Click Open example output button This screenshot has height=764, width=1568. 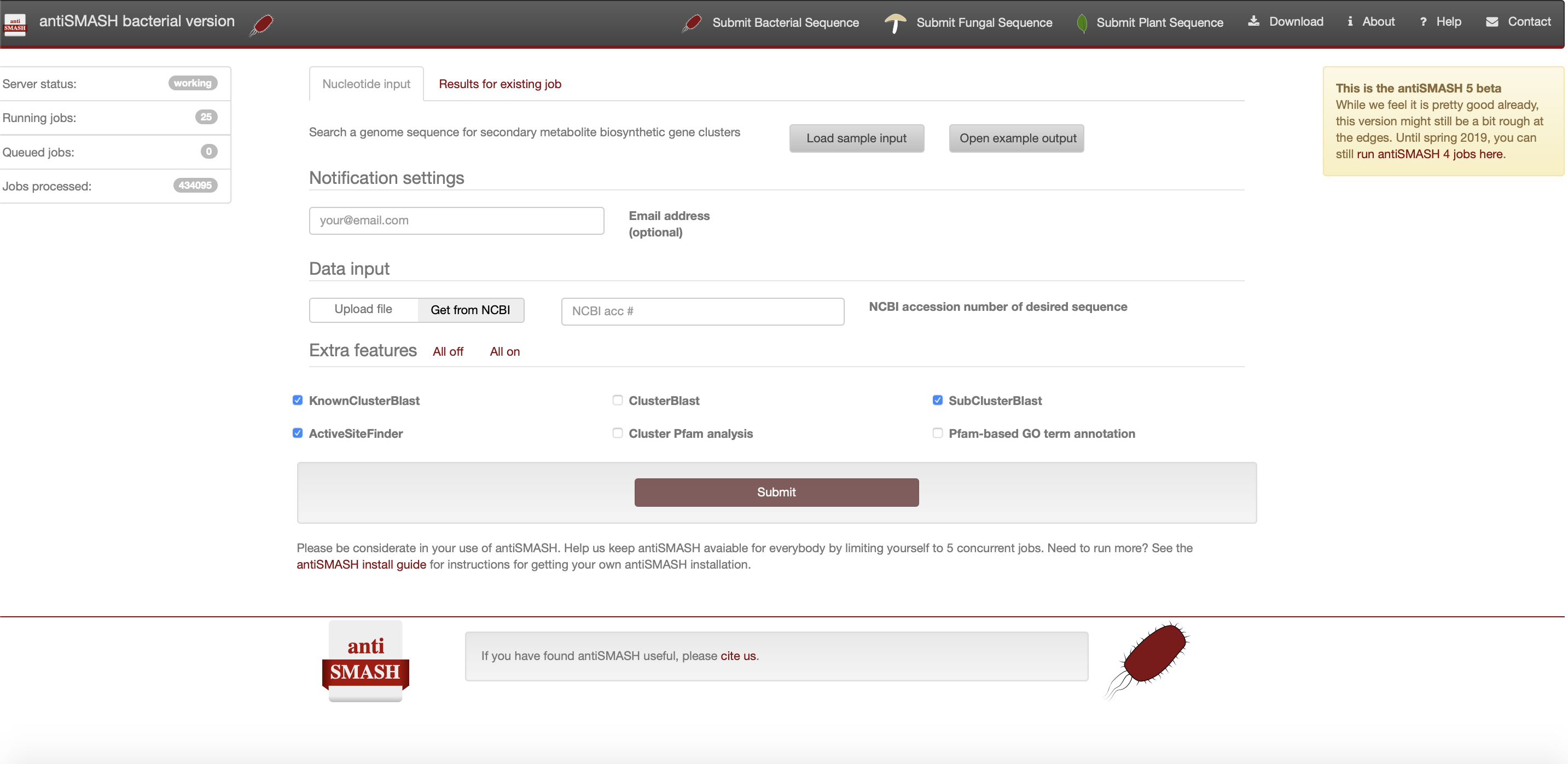(x=1017, y=138)
